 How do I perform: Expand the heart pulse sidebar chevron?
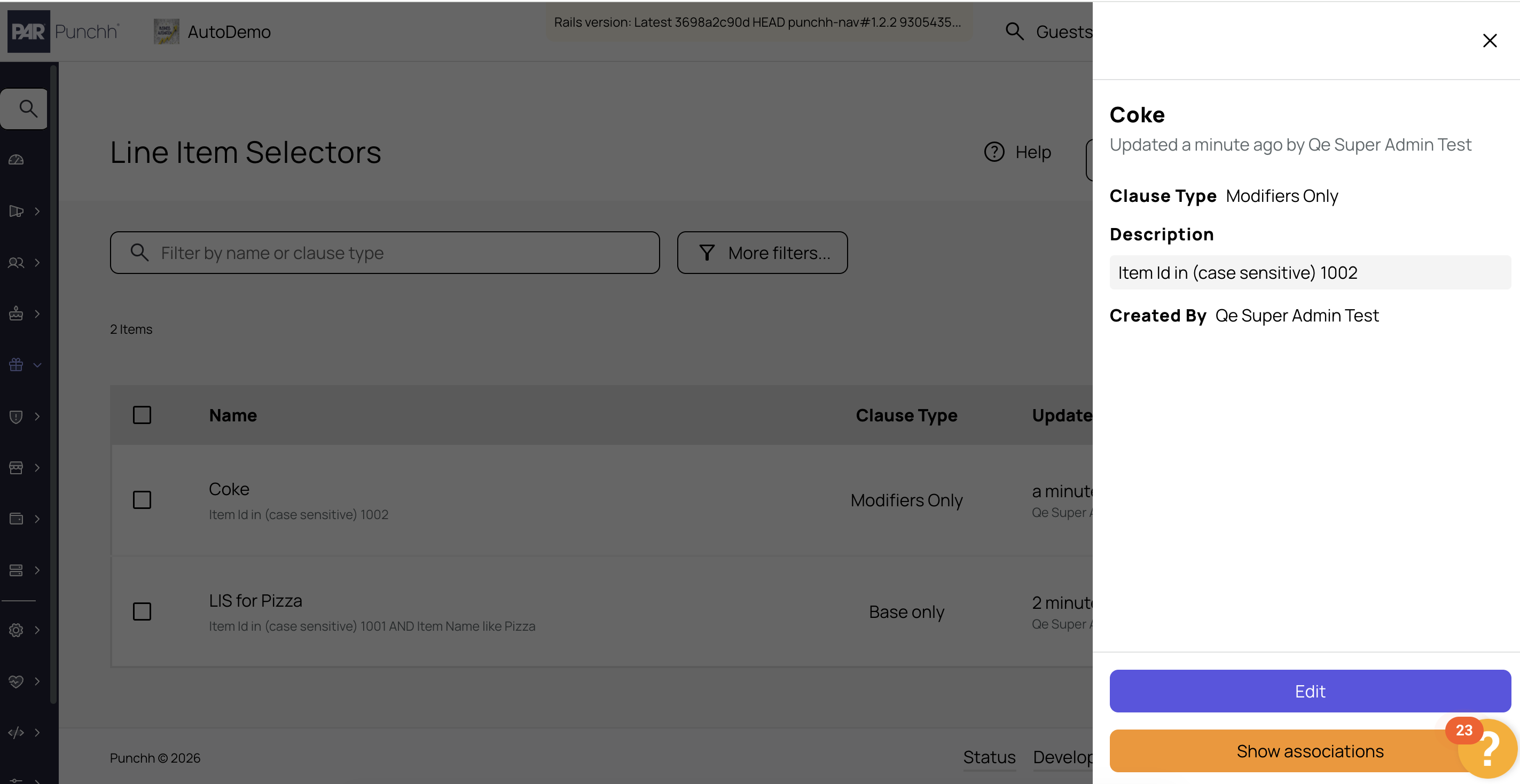pos(37,681)
